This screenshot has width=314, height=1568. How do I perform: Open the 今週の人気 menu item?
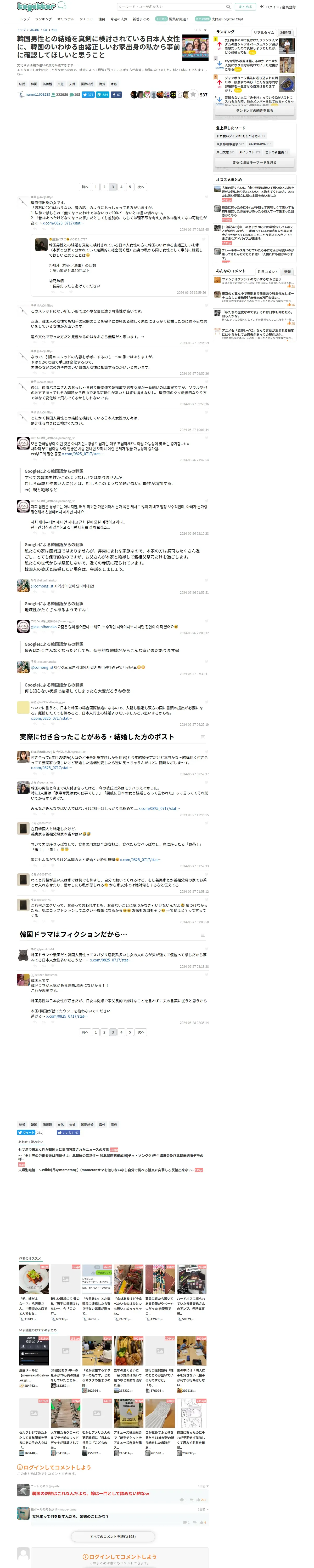tap(119, 19)
